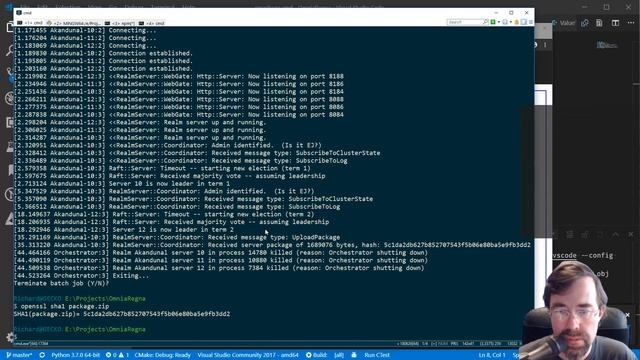Open VS Code Manage gear icon
This screenshot has width=640, height=360.
tap(11, 337)
